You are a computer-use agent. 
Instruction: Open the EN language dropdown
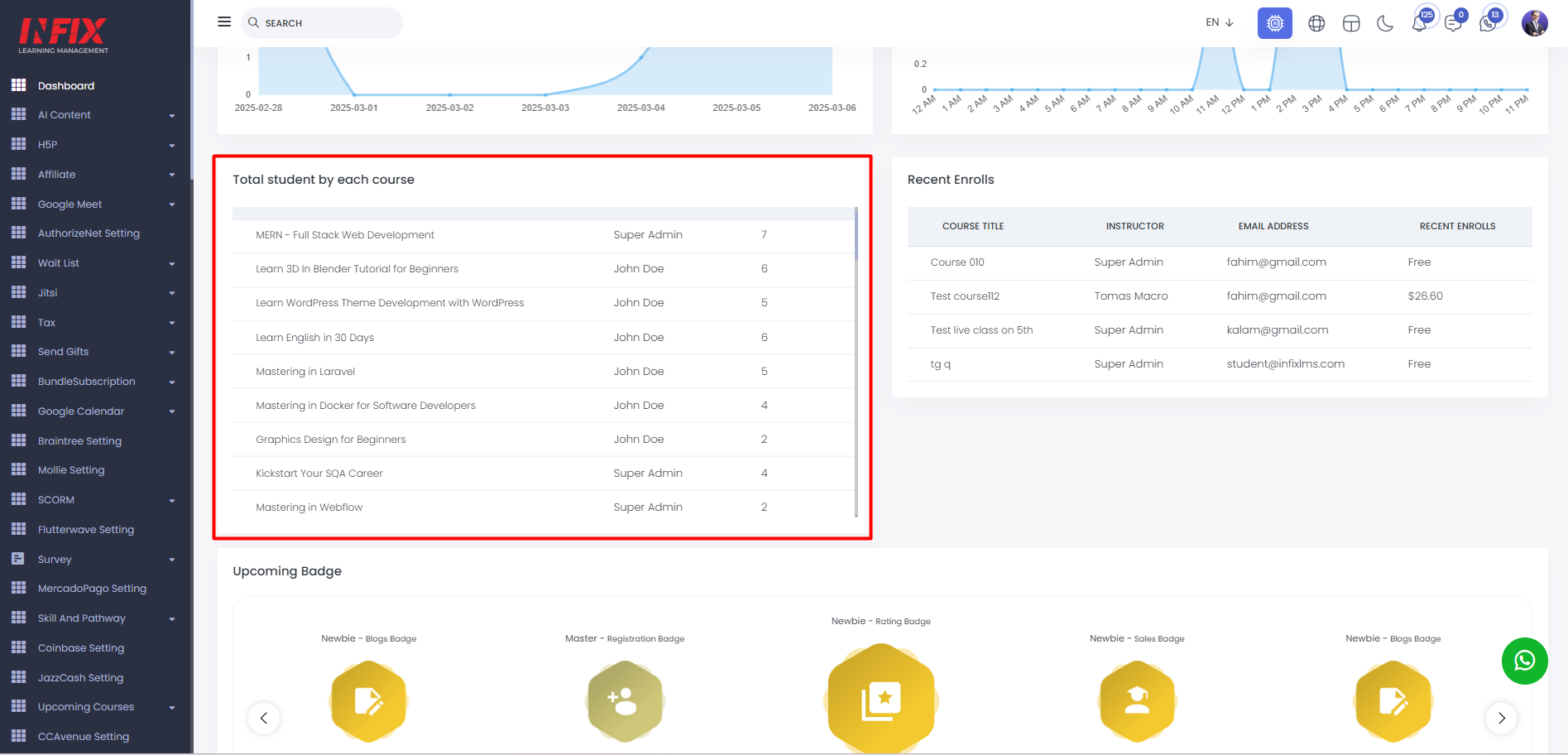point(1220,22)
